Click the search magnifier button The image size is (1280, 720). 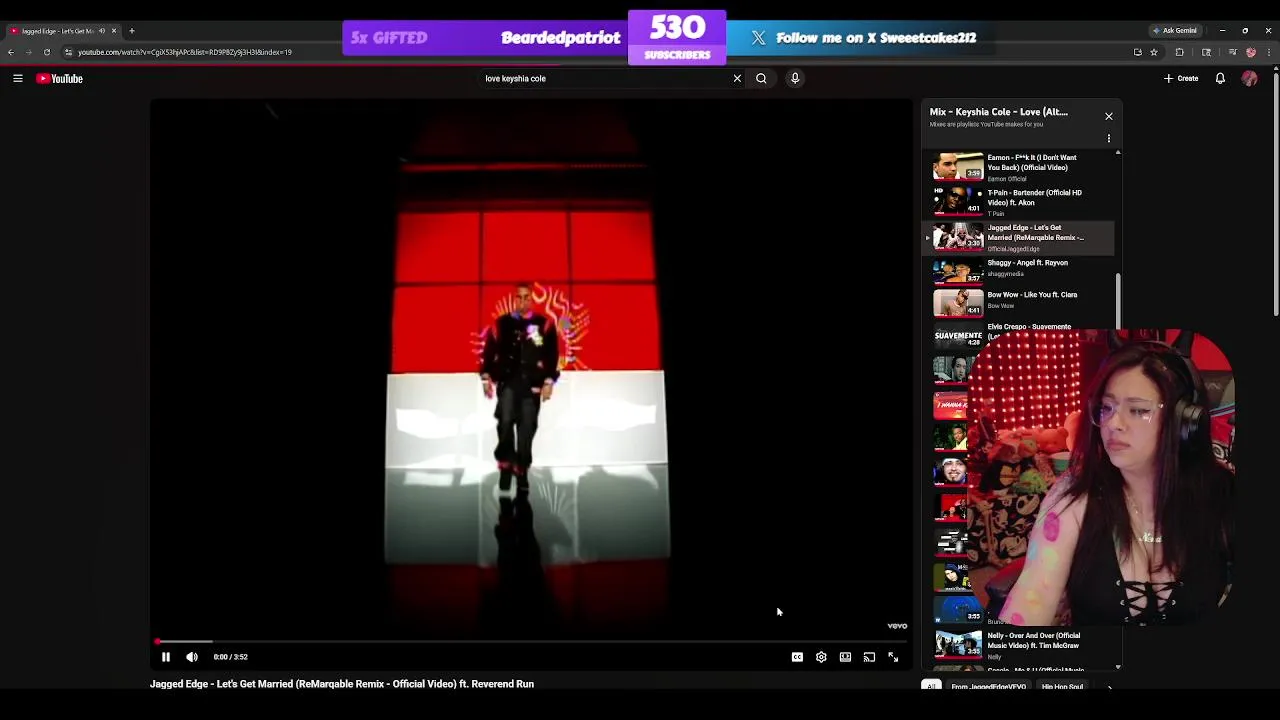[761, 78]
